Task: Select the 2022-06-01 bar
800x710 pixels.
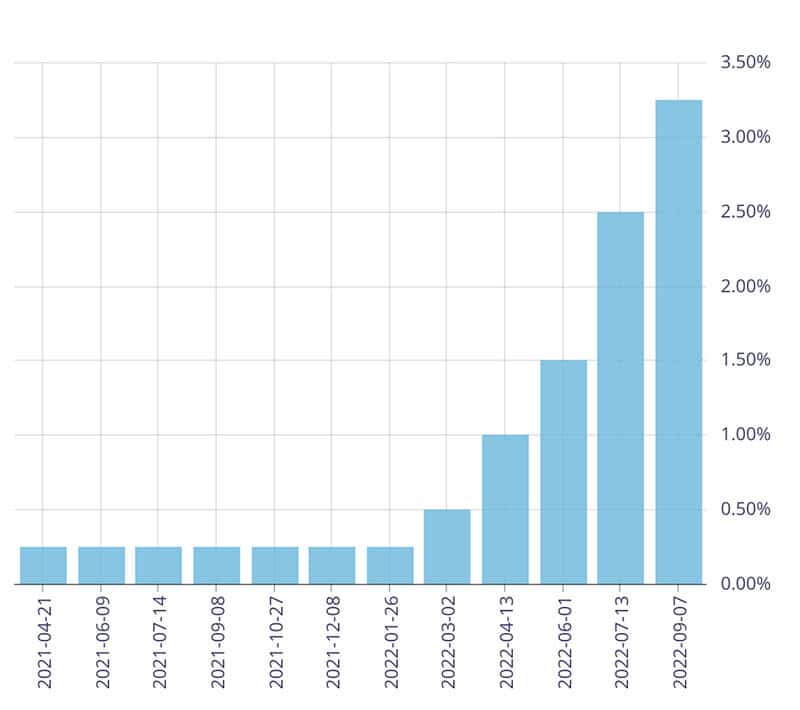Action: 563,472
